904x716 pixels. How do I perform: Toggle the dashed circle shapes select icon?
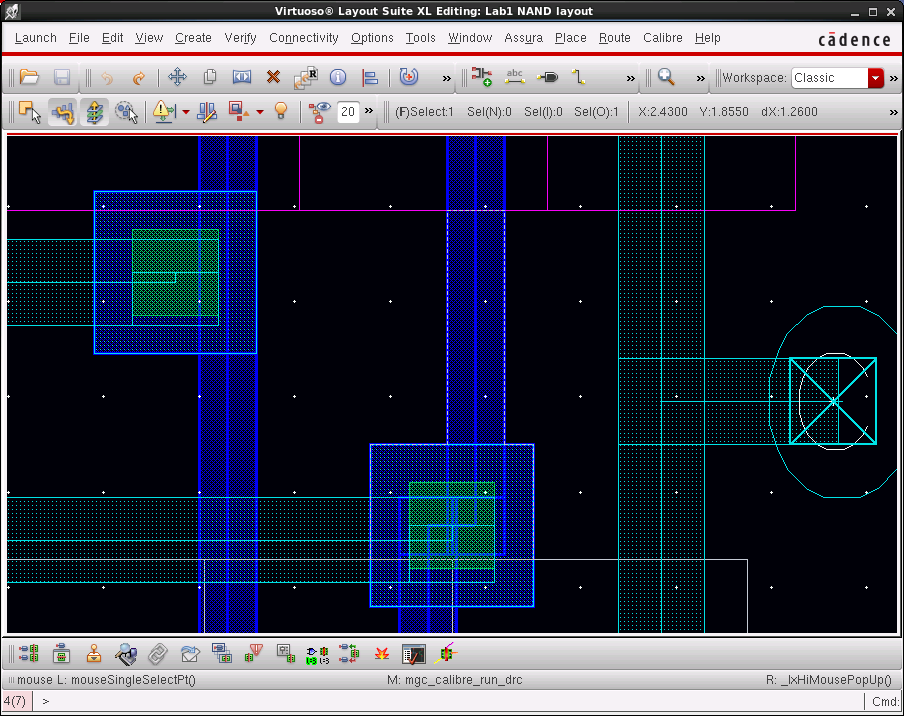tap(126, 111)
